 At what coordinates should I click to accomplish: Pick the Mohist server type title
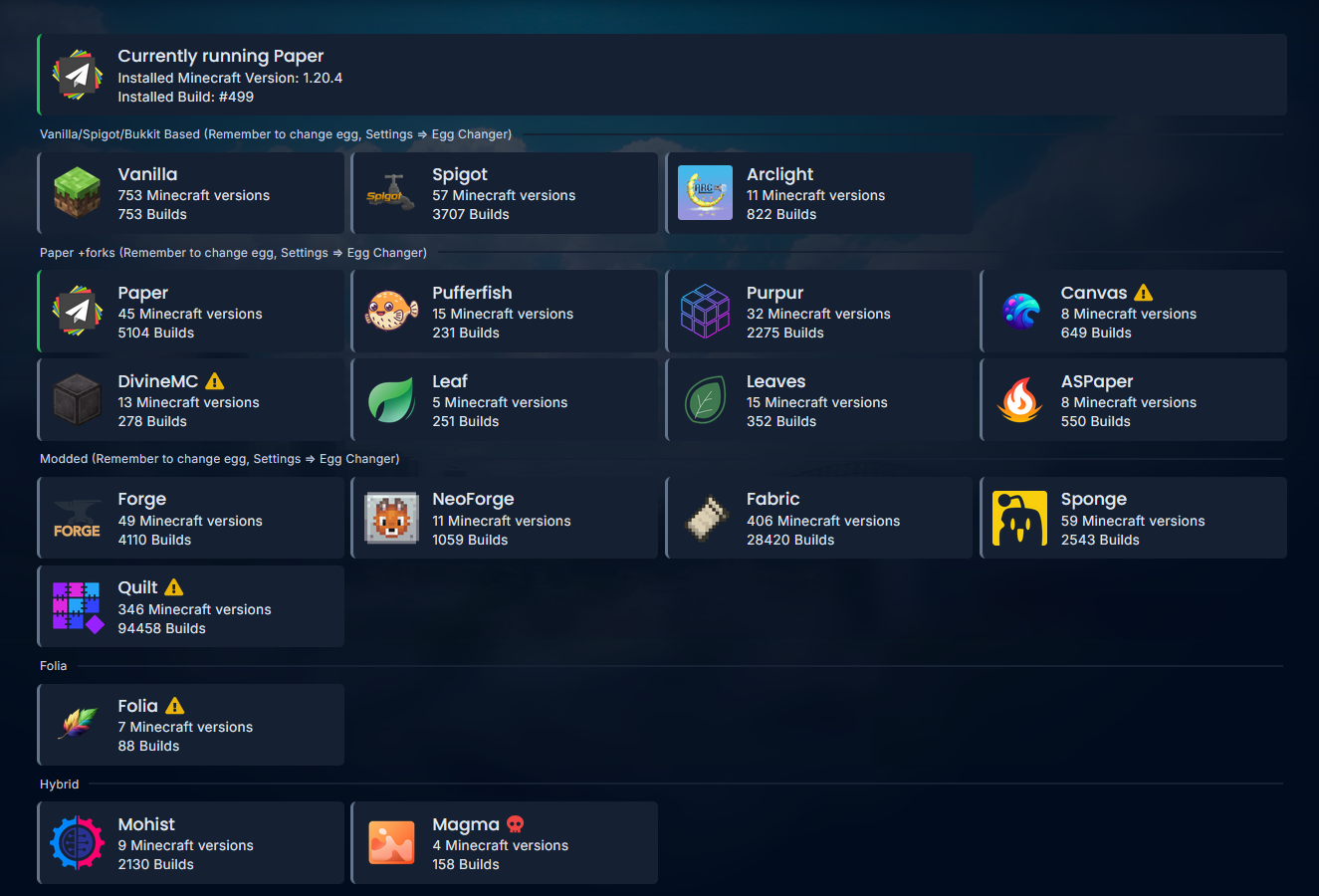tap(146, 824)
